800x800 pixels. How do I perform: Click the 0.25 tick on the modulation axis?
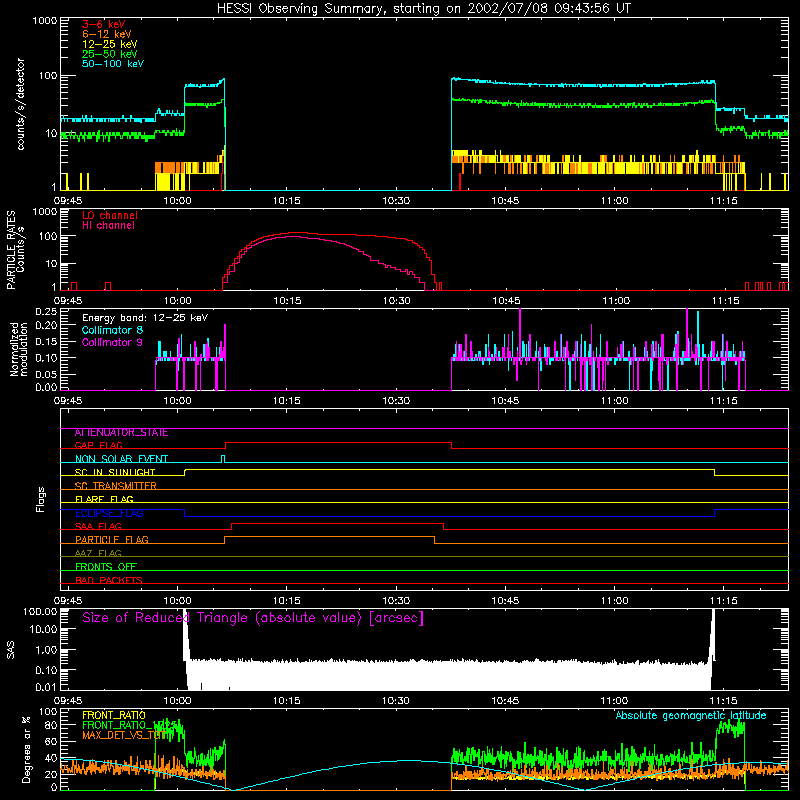click(x=46, y=311)
